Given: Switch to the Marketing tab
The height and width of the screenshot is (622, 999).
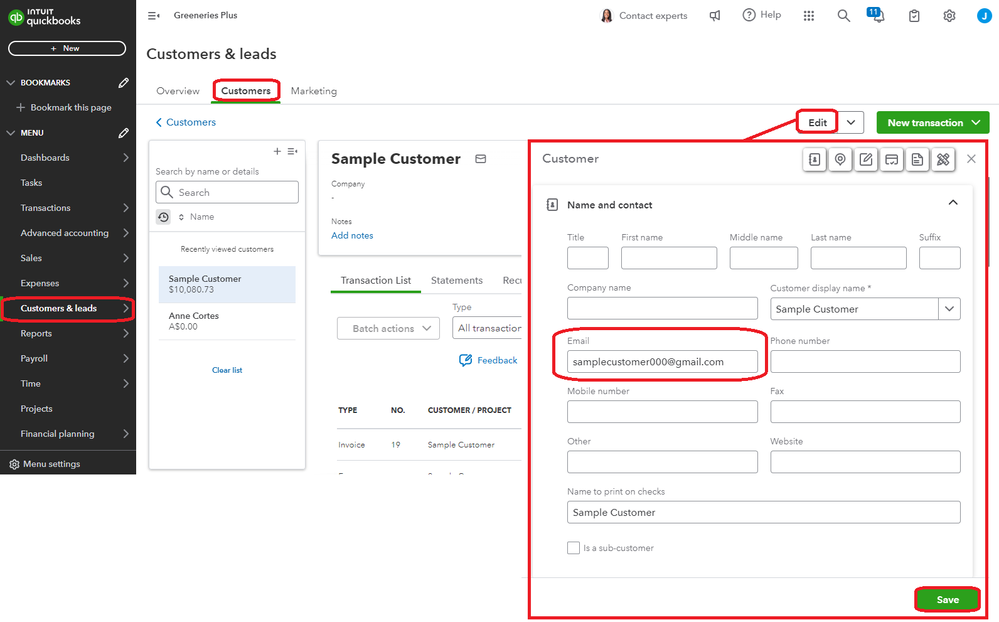Looking at the screenshot, I should point(314,91).
